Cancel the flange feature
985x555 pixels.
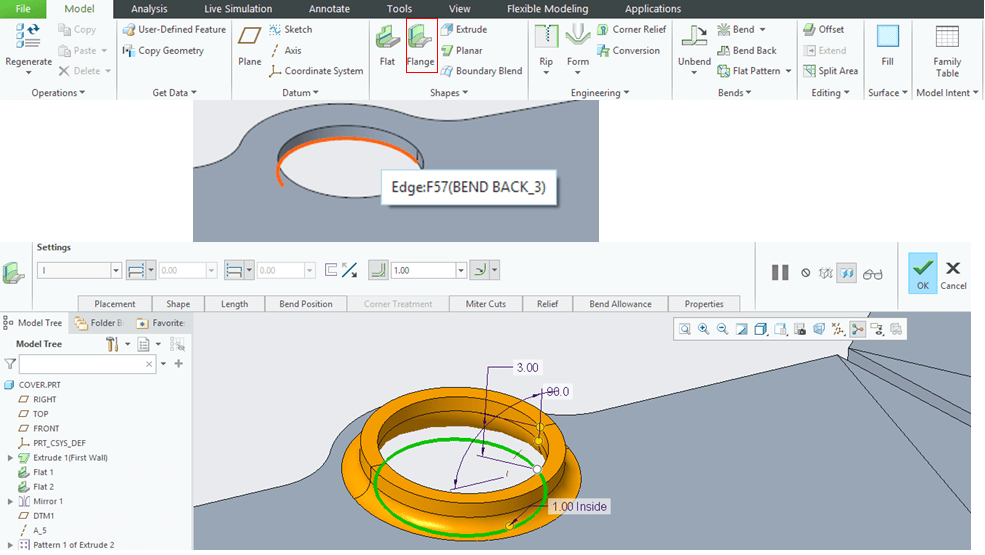click(x=953, y=272)
